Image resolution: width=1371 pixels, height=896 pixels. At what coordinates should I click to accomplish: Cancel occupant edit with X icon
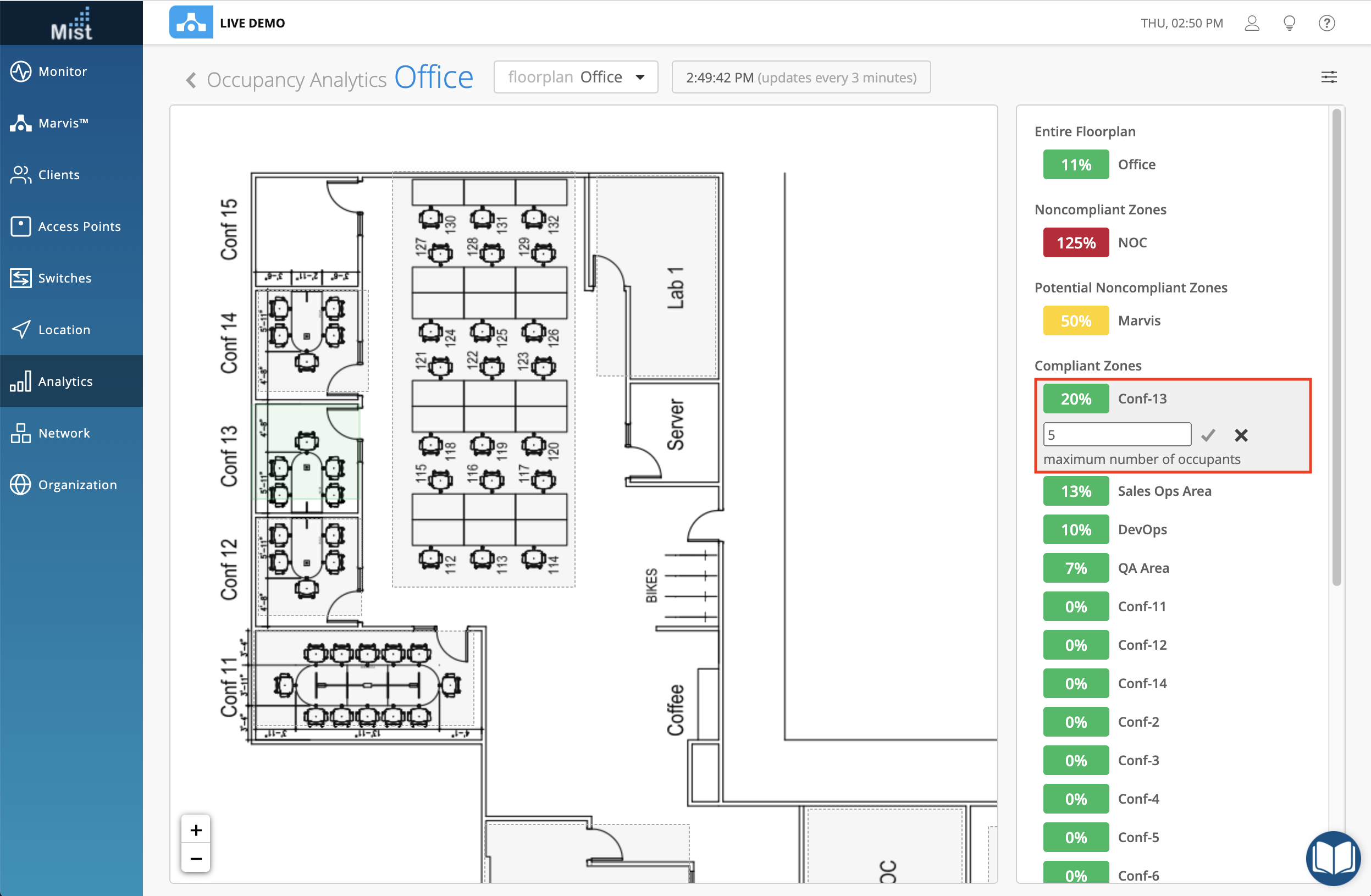(x=1241, y=435)
